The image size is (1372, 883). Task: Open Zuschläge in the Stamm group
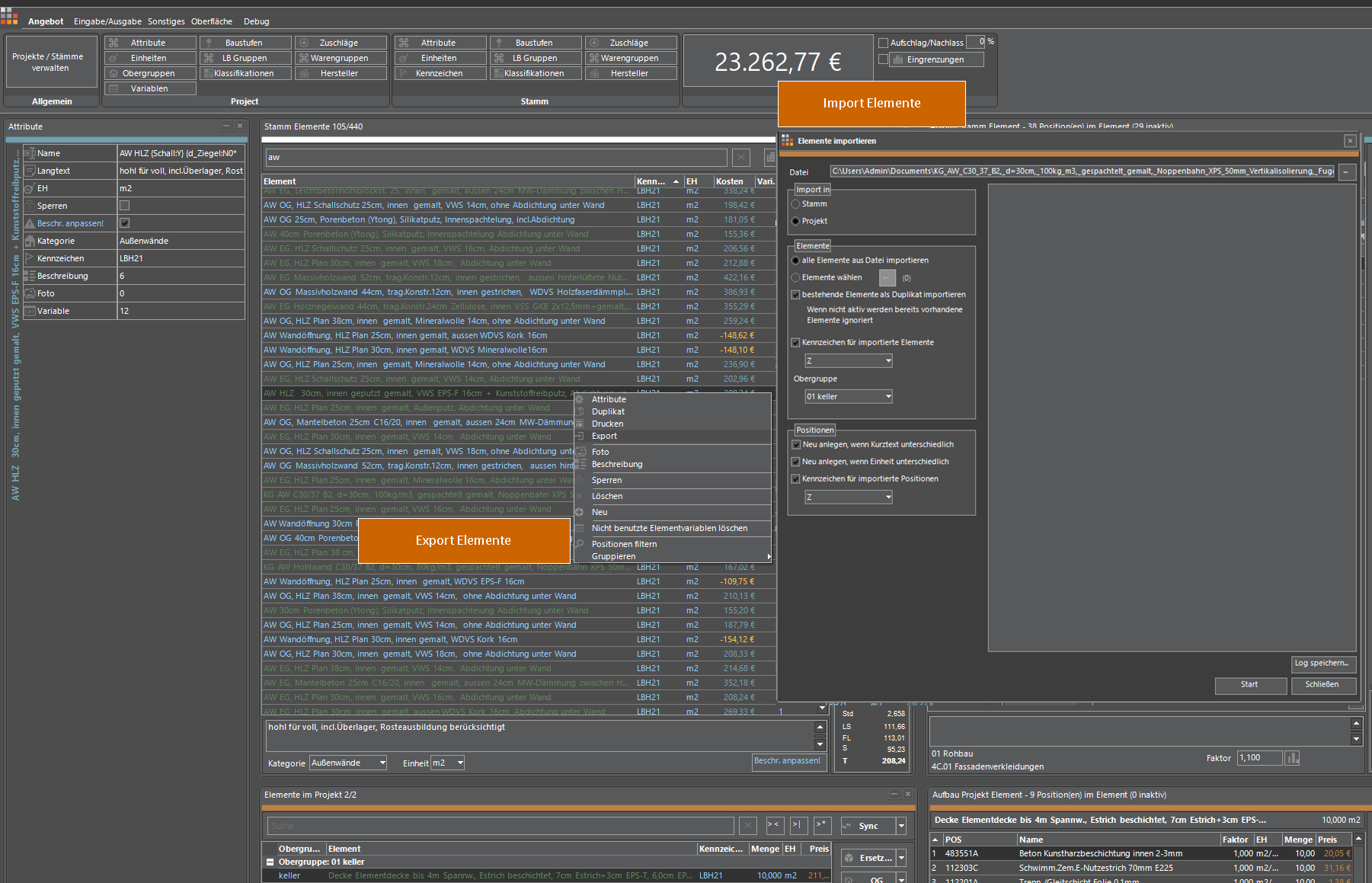tap(631, 42)
